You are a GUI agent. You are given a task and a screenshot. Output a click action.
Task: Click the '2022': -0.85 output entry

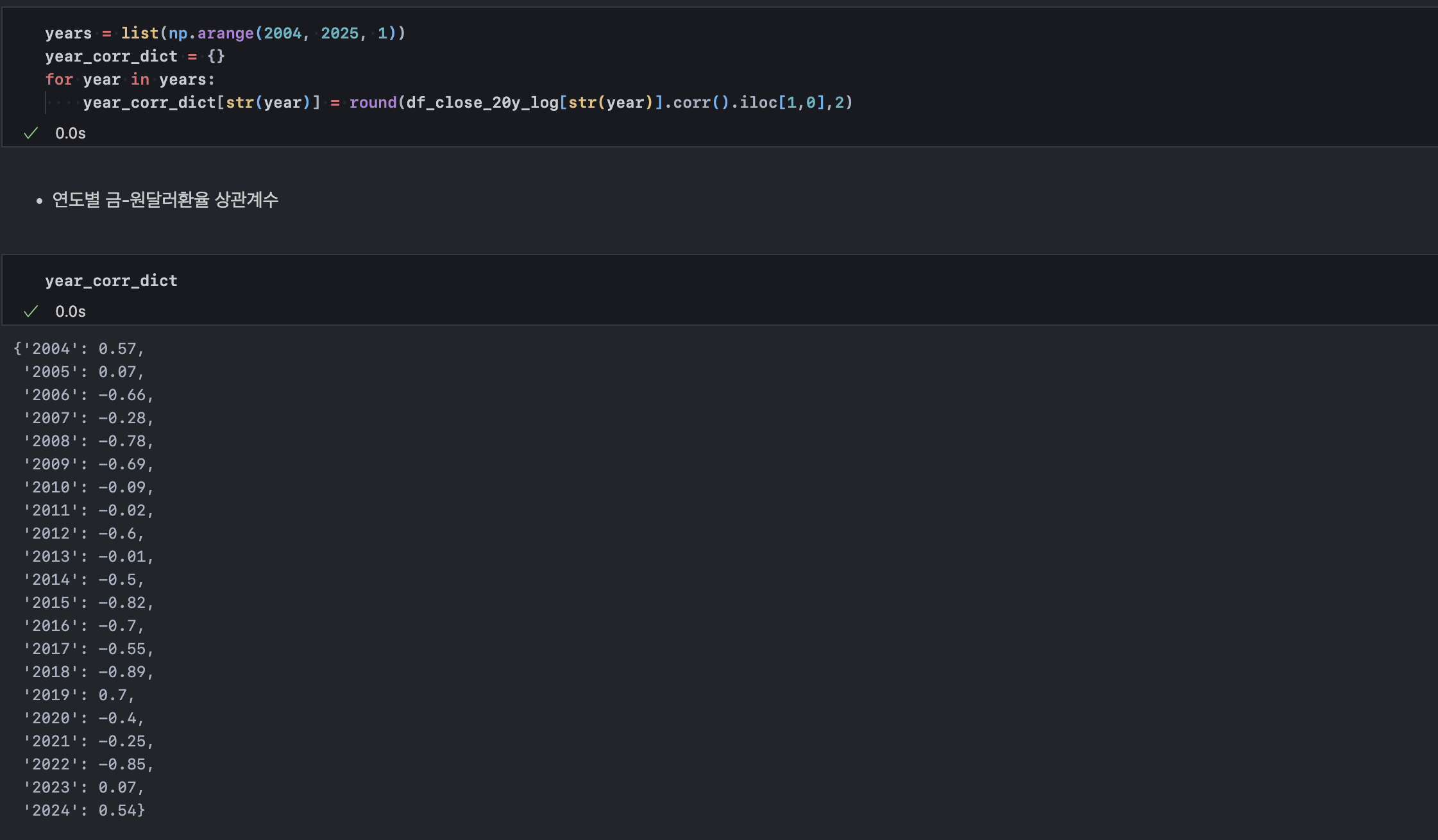tap(89, 764)
